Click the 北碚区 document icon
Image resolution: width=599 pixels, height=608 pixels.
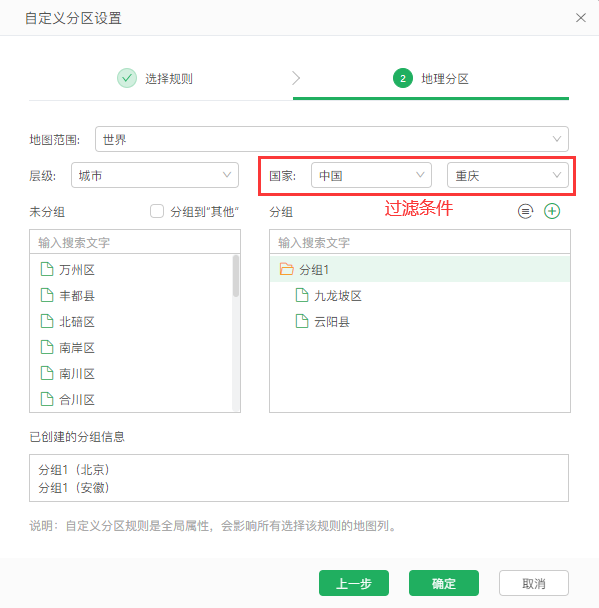47,321
